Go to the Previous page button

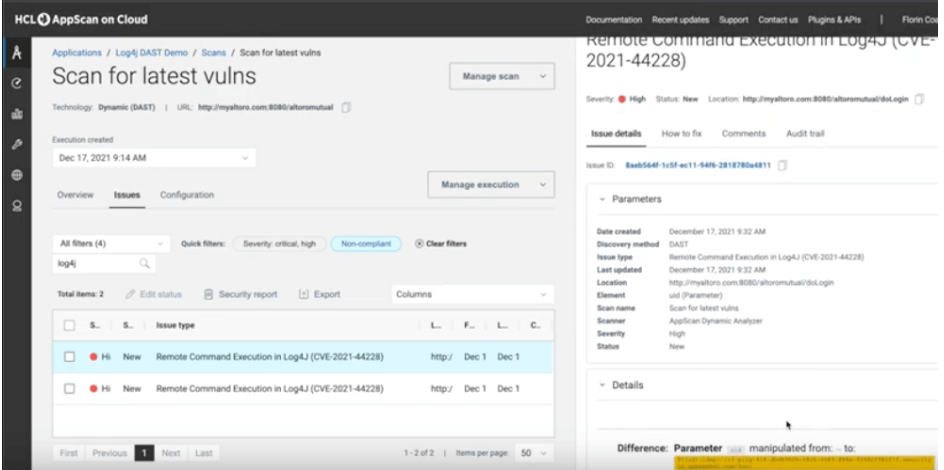(x=110, y=453)
